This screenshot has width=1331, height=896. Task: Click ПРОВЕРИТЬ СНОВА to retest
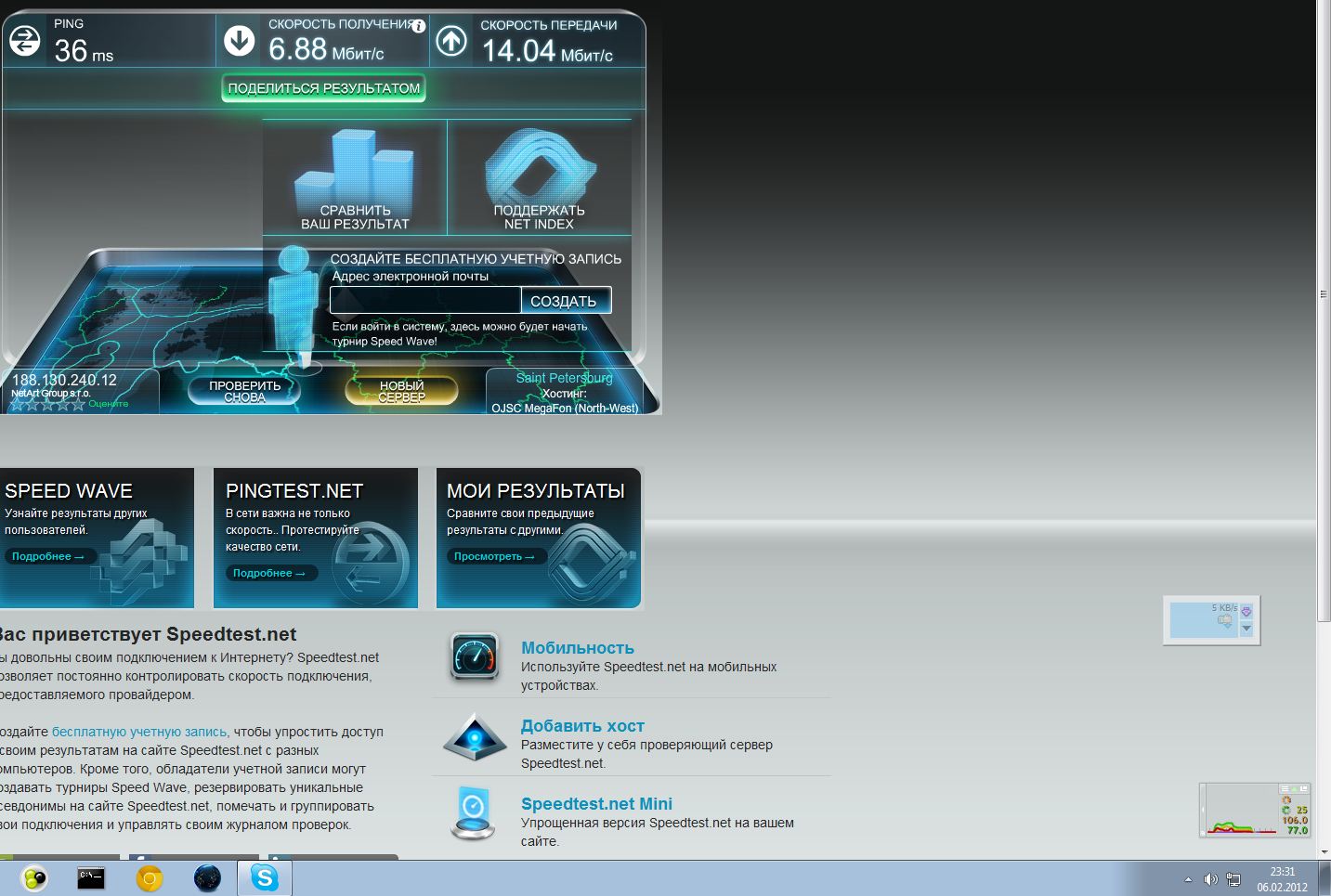244,391
